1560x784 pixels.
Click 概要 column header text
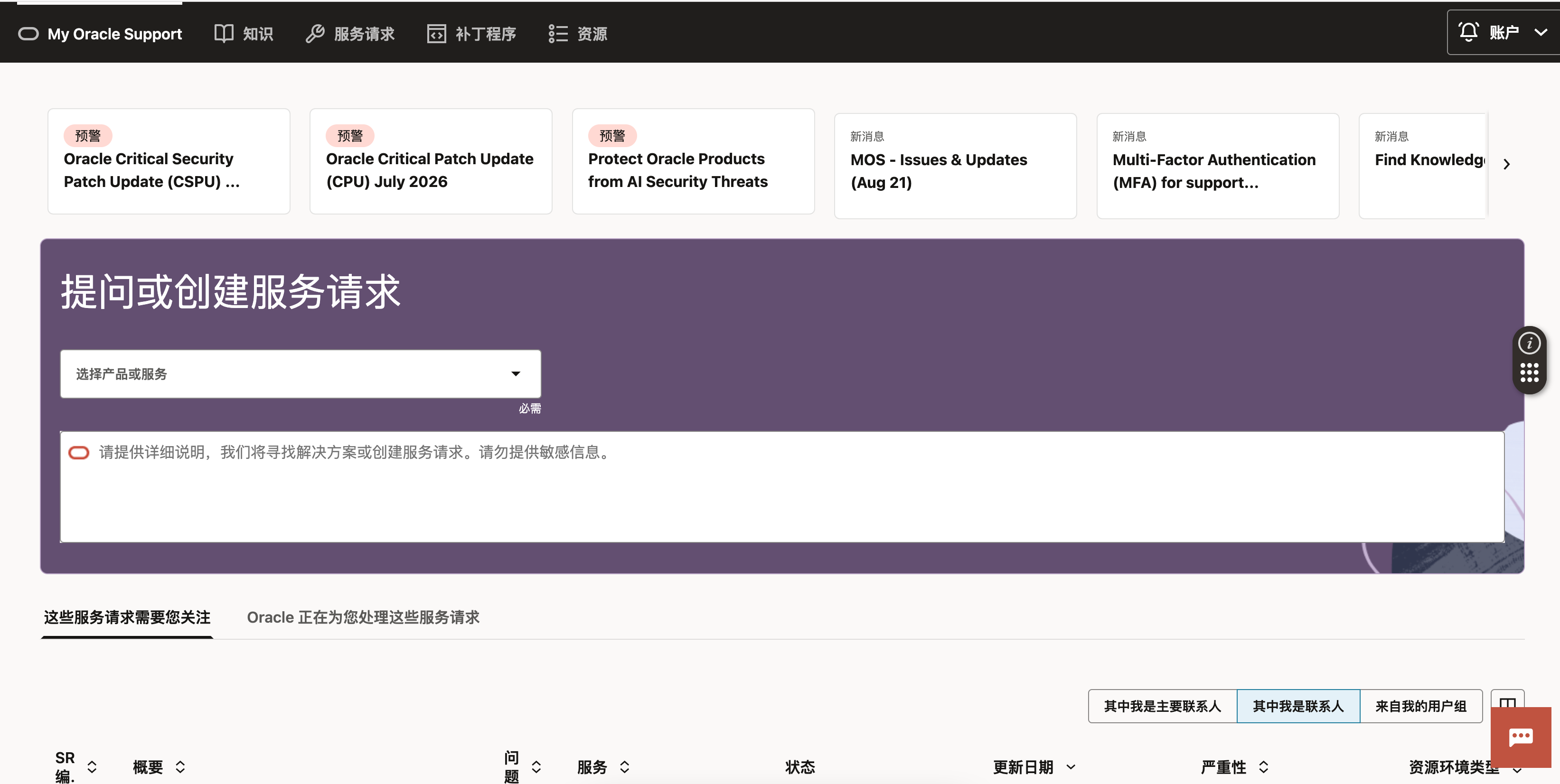click(149, 767)
